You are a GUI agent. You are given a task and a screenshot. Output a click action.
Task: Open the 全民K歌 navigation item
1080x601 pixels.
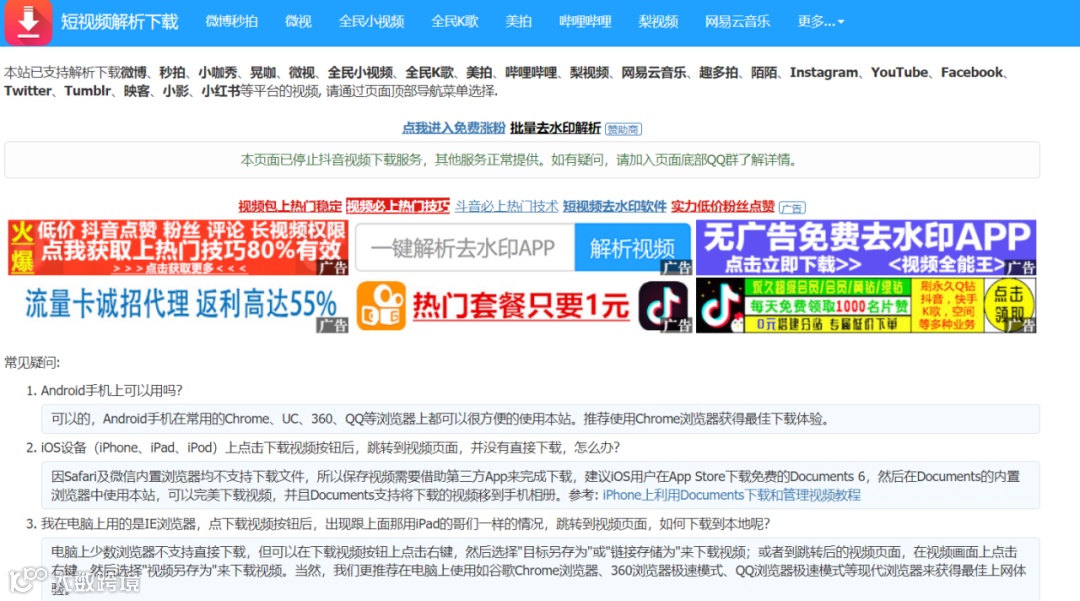pyautogui.click(x=455, y=22)
